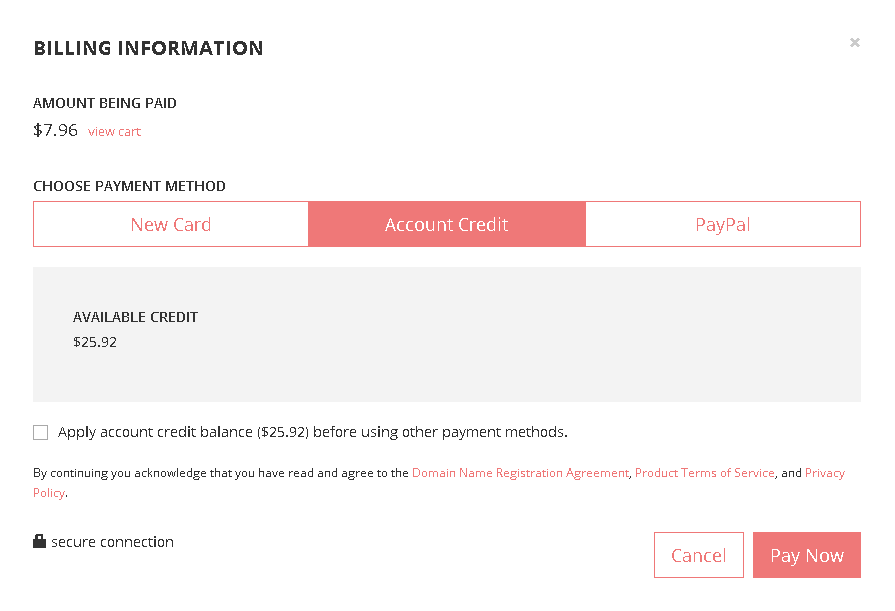This screenshot has height=611, width=895.
Task: Click the CHOOSE PAYMENT METHOD label
Action: (x=130, y=186)
